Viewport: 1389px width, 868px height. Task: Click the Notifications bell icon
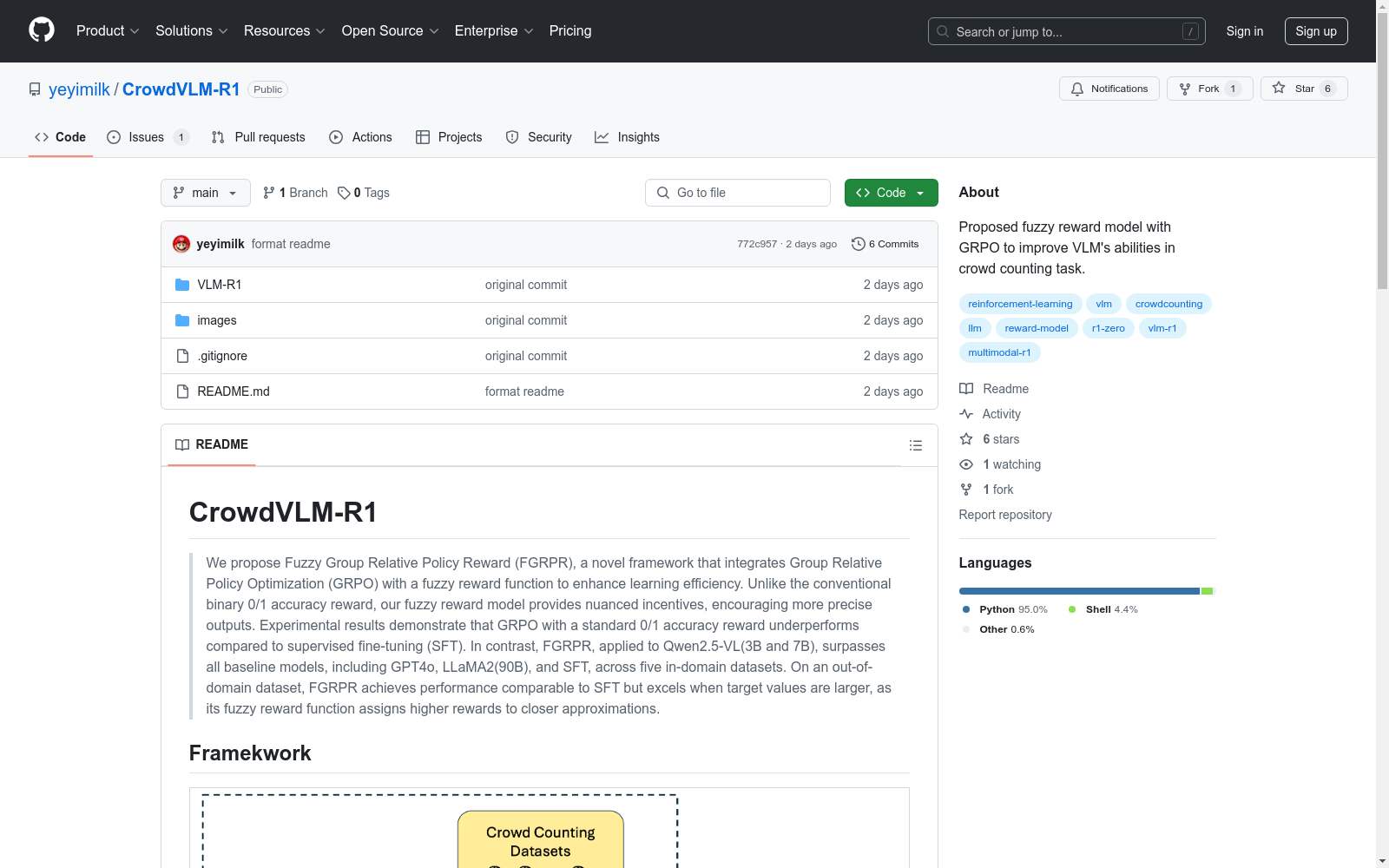click(x=1077, y=89)
